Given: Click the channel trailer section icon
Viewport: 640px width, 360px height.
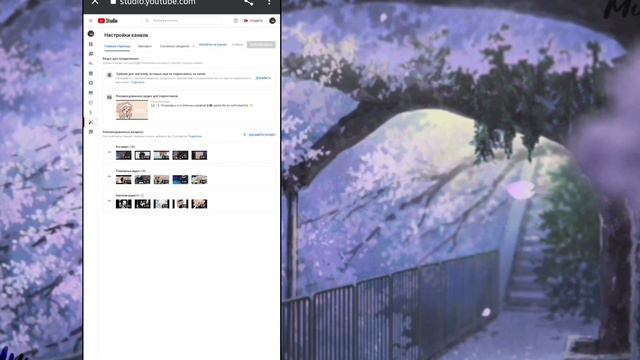Looking at the screenshot, I should point(109,75).
